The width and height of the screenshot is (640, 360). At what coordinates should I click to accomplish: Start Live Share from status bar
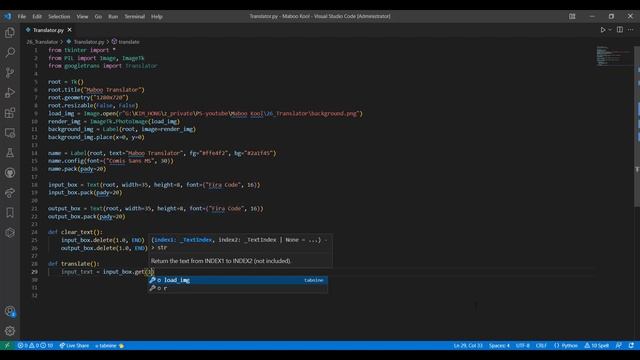tap(74, 345)
